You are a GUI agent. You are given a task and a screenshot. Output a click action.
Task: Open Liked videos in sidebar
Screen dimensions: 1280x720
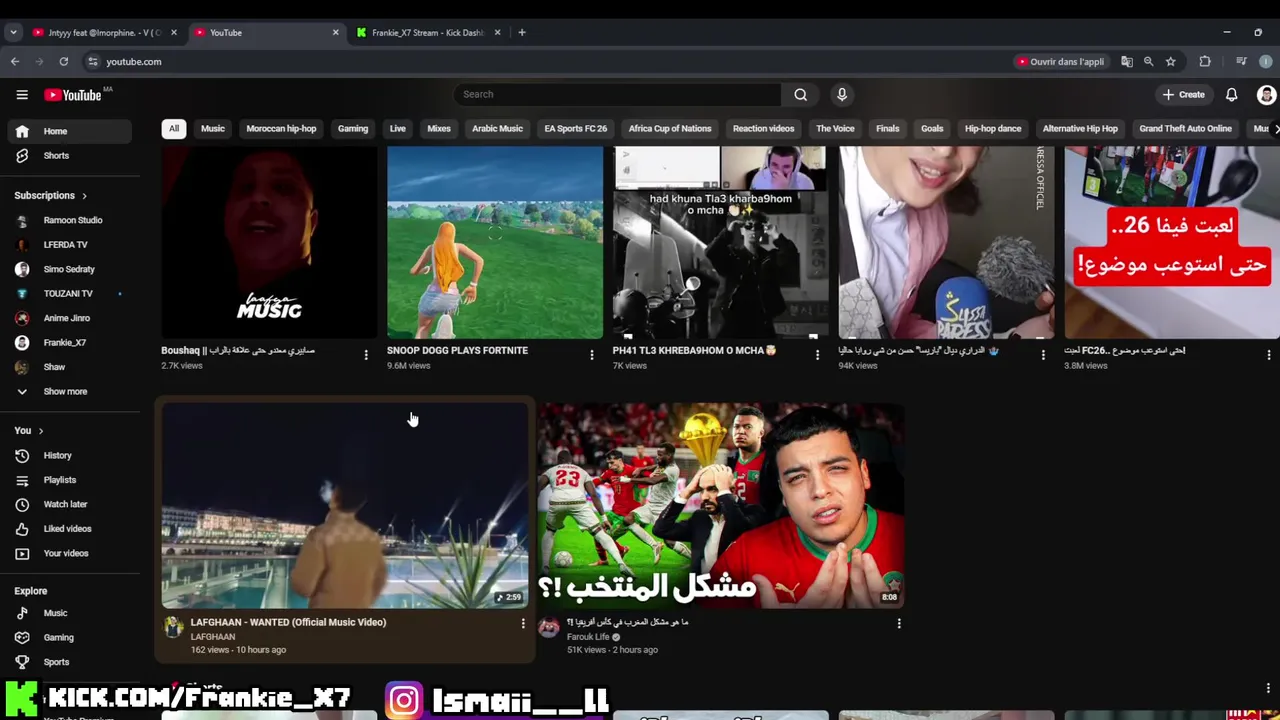69,529
